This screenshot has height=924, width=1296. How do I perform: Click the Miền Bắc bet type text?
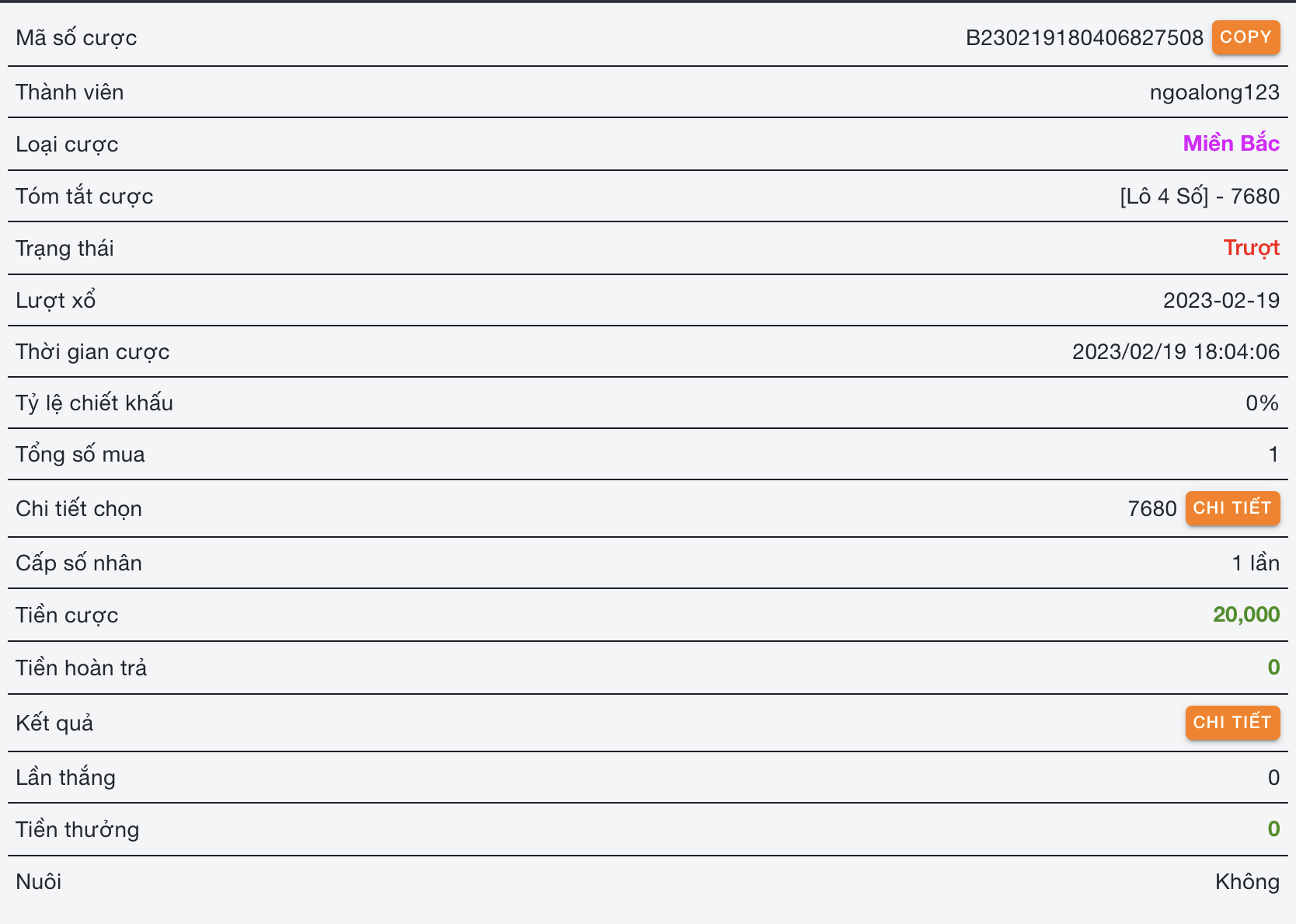1231,144
